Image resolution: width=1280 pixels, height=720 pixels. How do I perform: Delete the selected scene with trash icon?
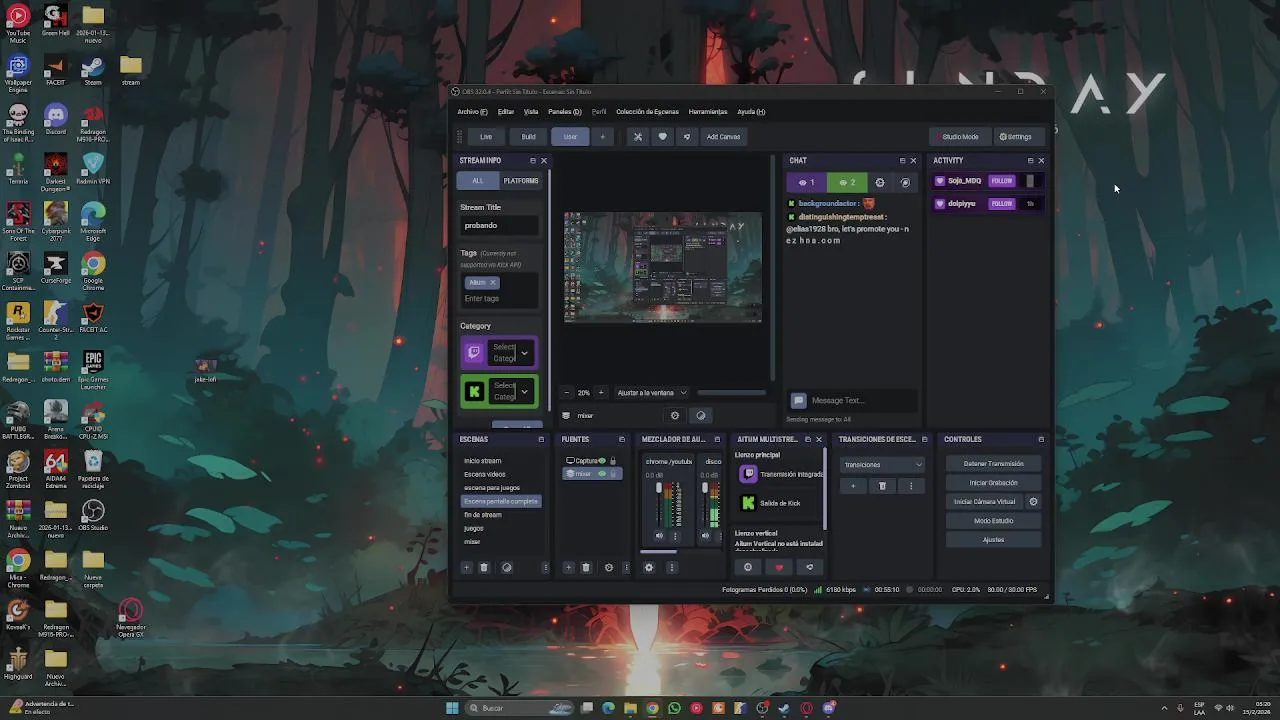[x=484, y=568]
